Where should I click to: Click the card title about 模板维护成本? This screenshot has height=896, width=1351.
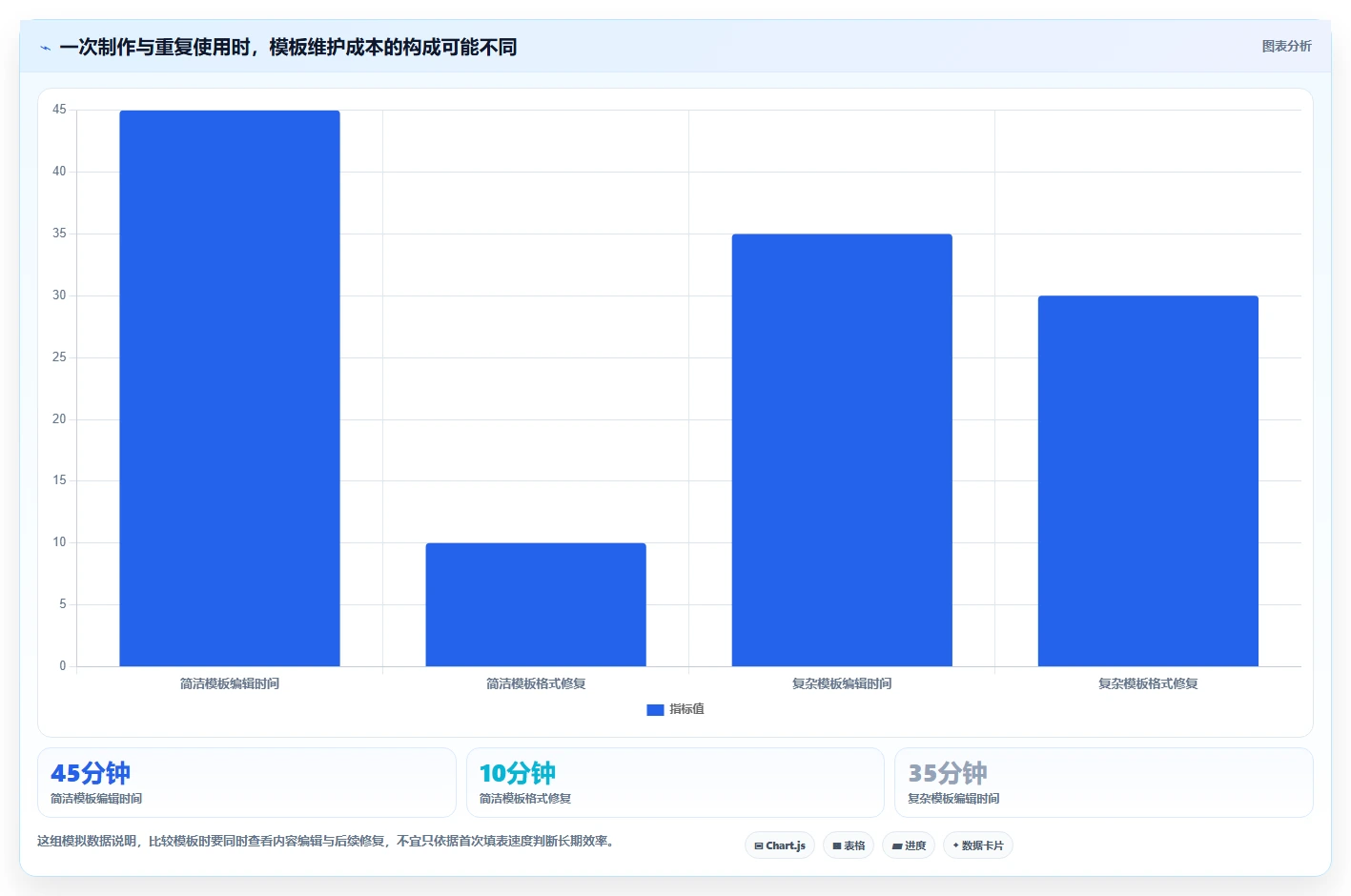288,48
